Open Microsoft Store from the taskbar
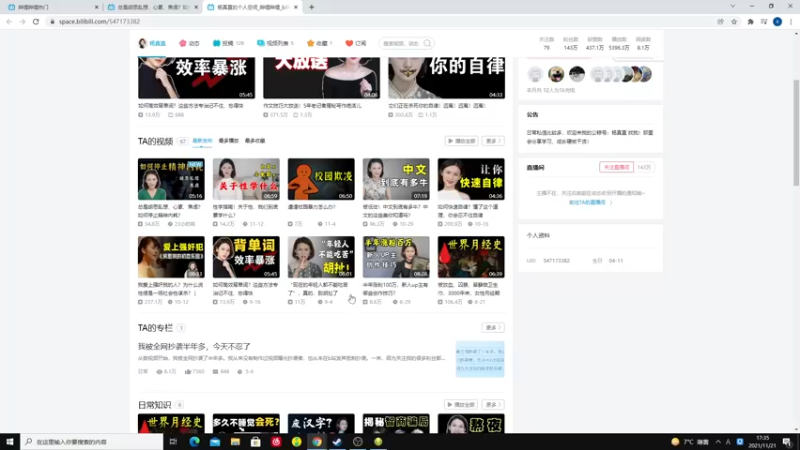The width and height of the screenshot is (800, 450). [256, 441]
